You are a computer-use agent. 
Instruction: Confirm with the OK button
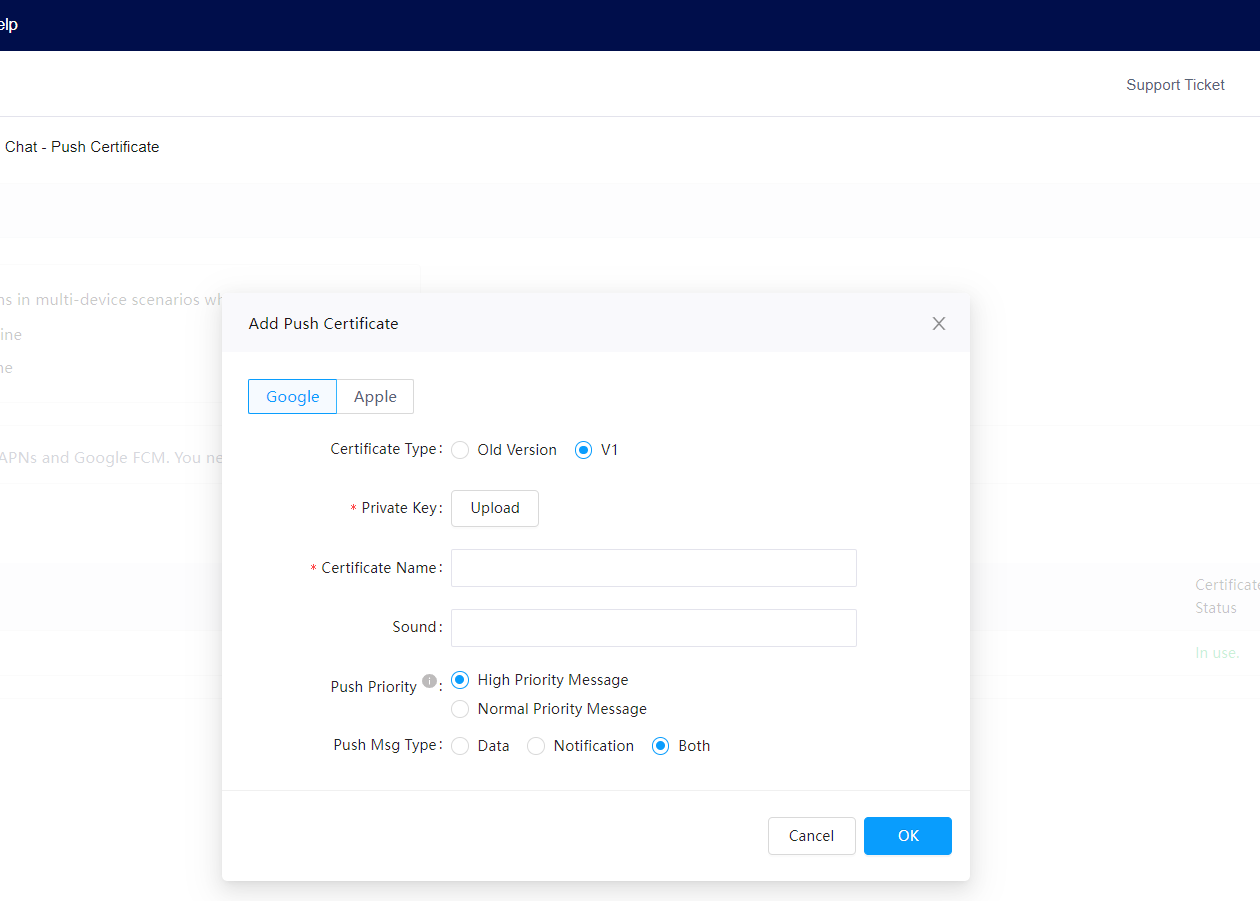coord(908,836)
